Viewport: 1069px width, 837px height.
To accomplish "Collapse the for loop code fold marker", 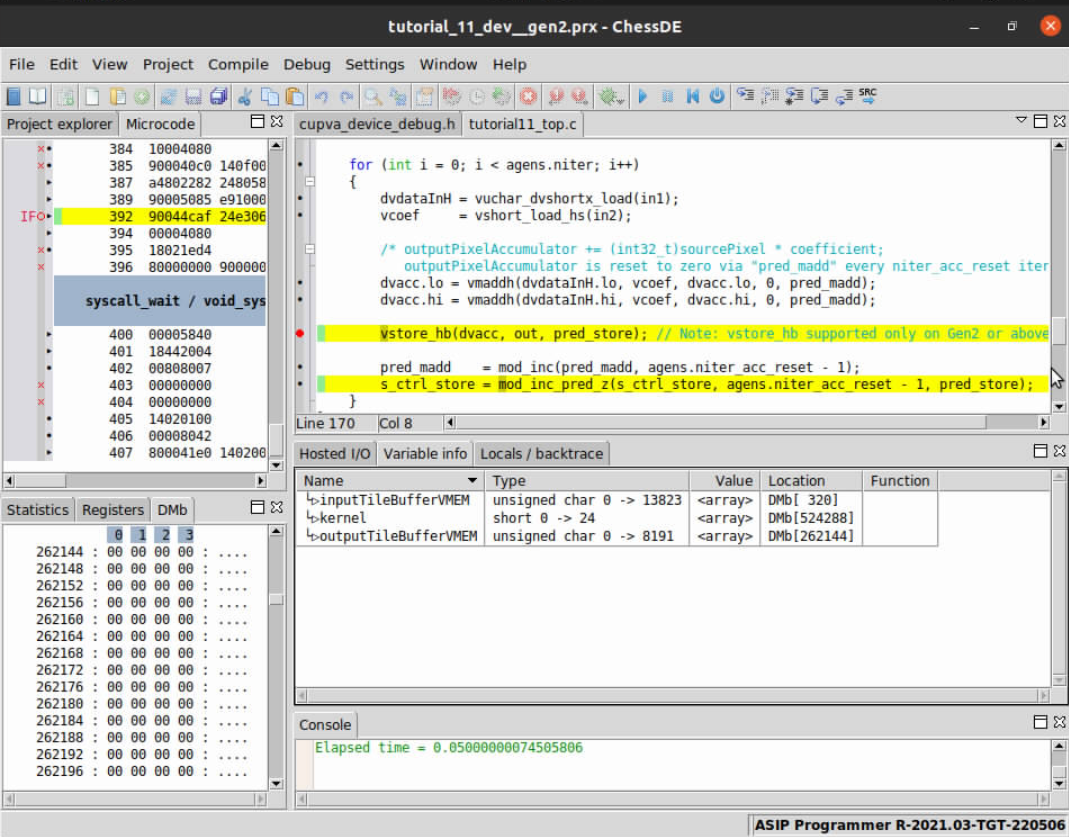I will click(310, 182).
